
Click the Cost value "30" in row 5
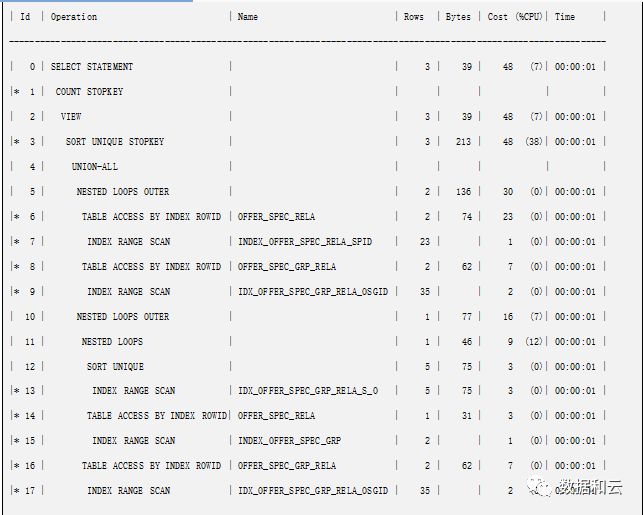click(508, 192)
